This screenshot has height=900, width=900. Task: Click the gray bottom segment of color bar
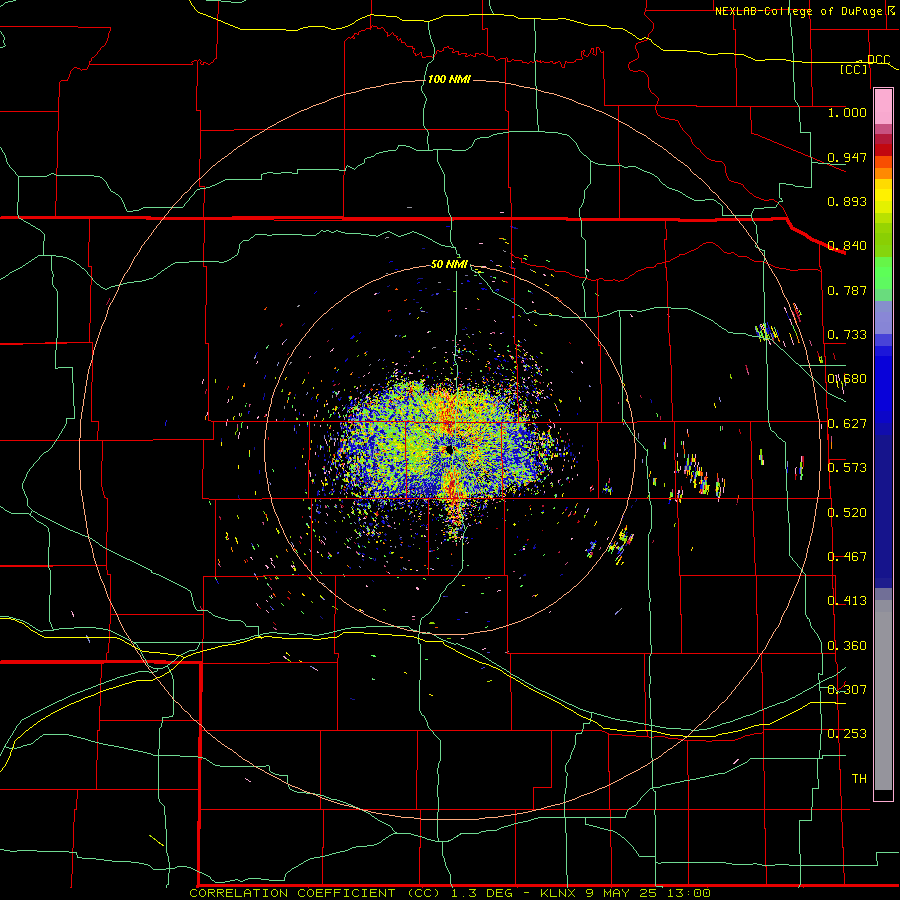pos(883,695)
